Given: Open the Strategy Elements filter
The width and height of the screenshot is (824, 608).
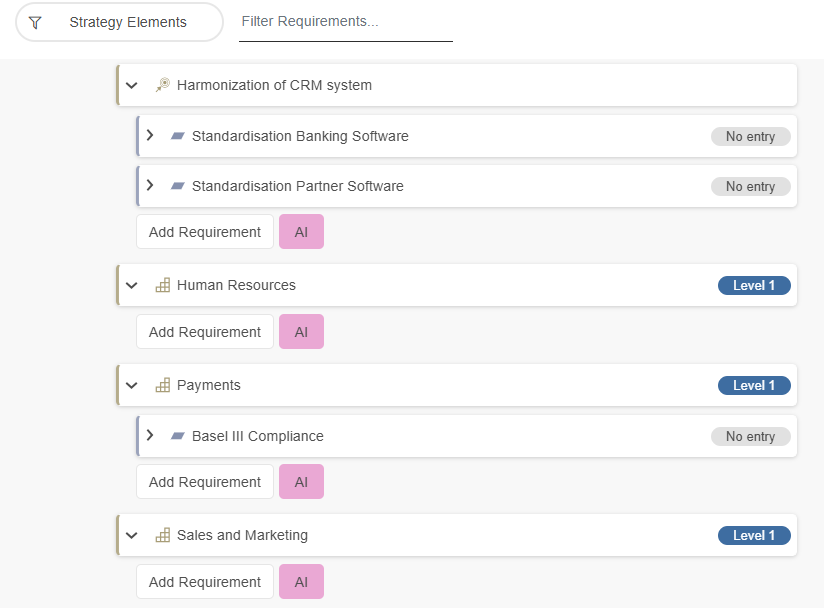Looking at the screenshot, I should point(119,22).
